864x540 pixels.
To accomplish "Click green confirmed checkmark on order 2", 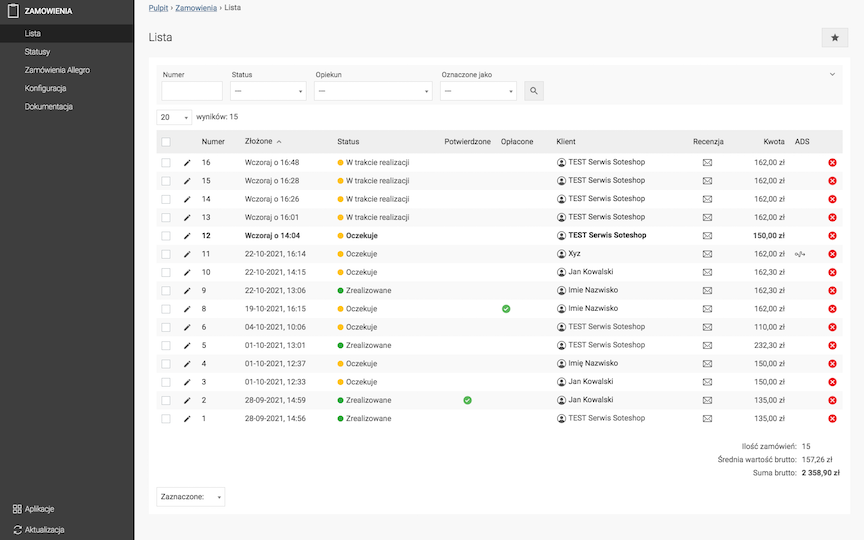I will tap(467, 400).
